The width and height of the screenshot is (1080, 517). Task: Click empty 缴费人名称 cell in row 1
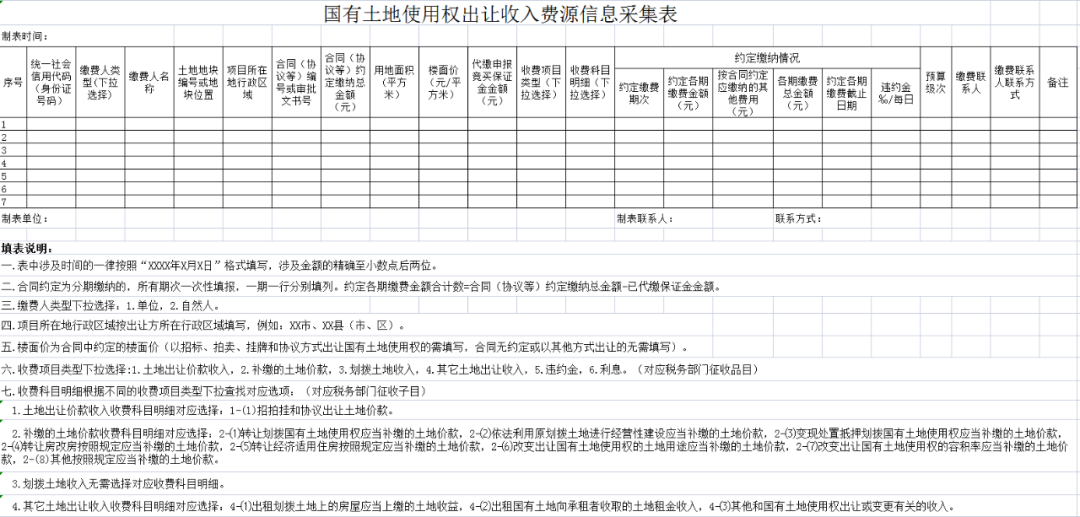[x=149, y=125]
